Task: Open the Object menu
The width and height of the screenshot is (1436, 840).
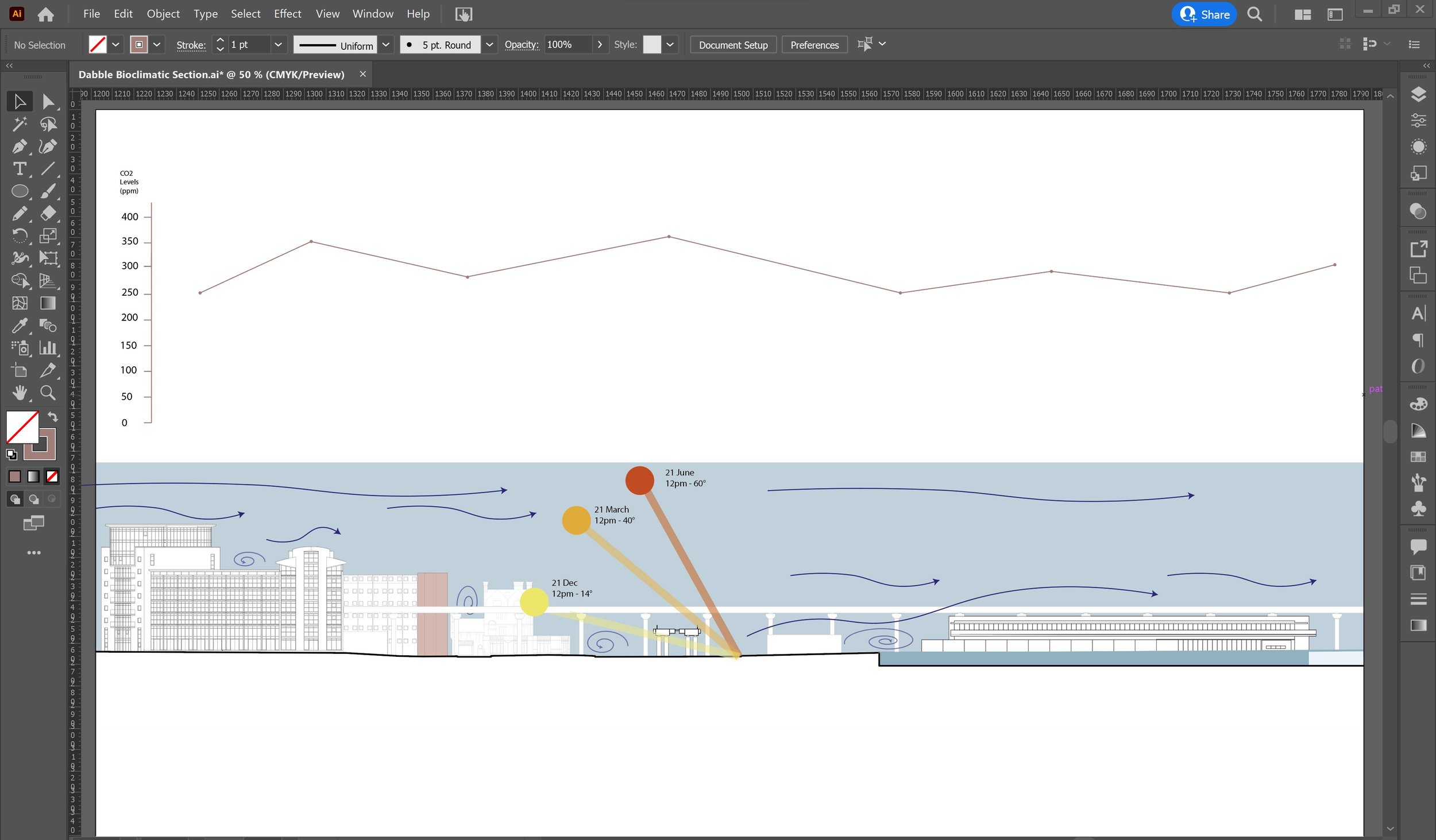Action: 163,14
